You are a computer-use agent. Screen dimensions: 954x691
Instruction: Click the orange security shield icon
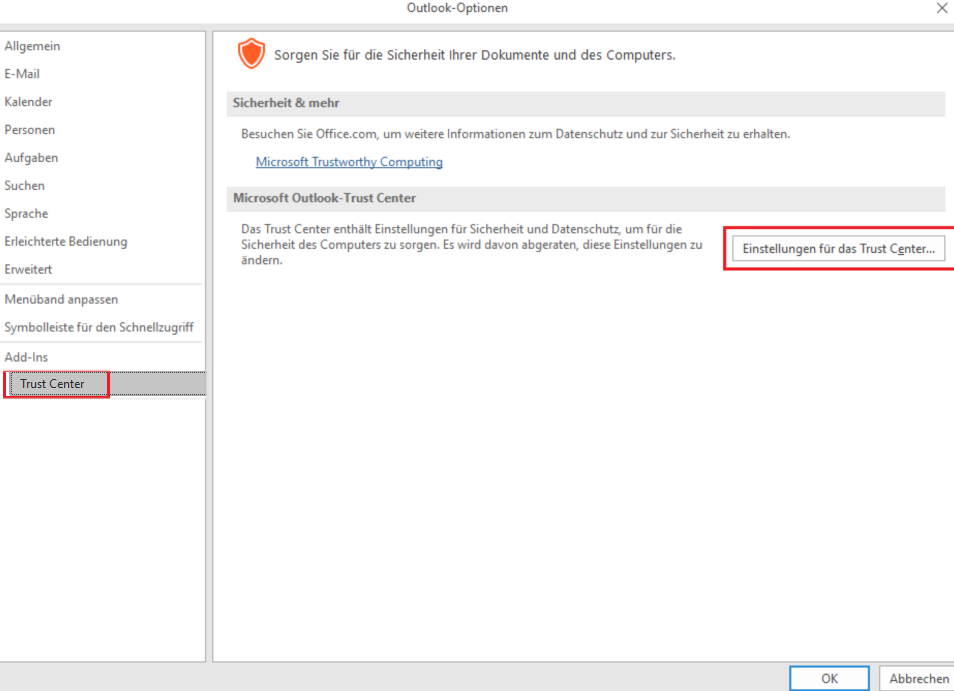[251, 54]
